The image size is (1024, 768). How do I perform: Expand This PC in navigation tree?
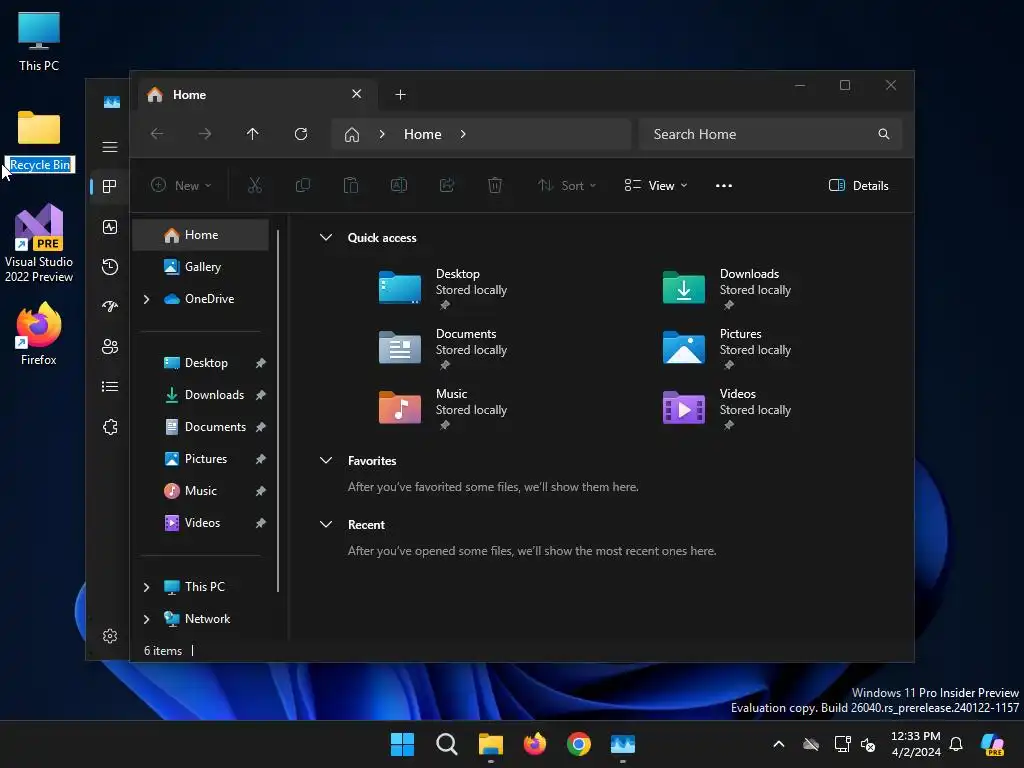(146, 587)
